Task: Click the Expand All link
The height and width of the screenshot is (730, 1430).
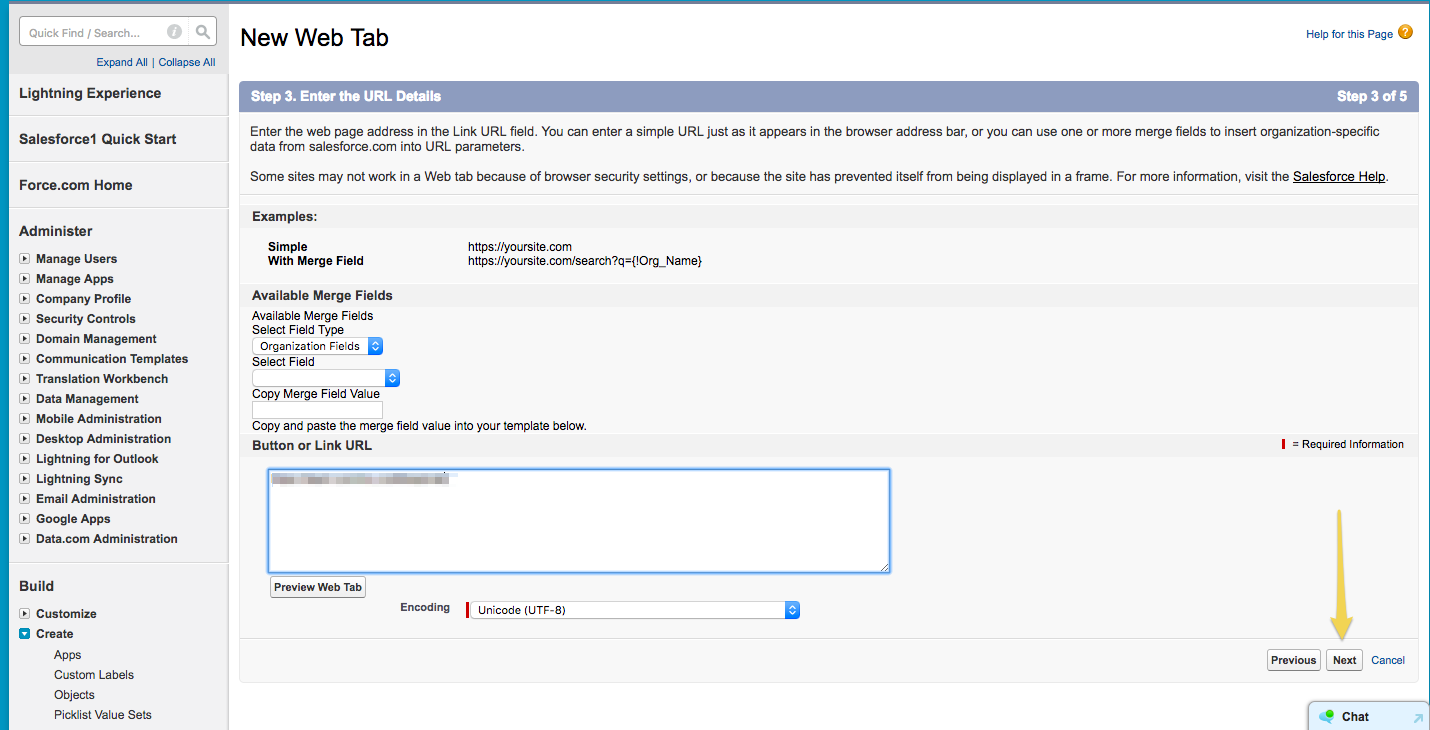Action: coord(122,62)
